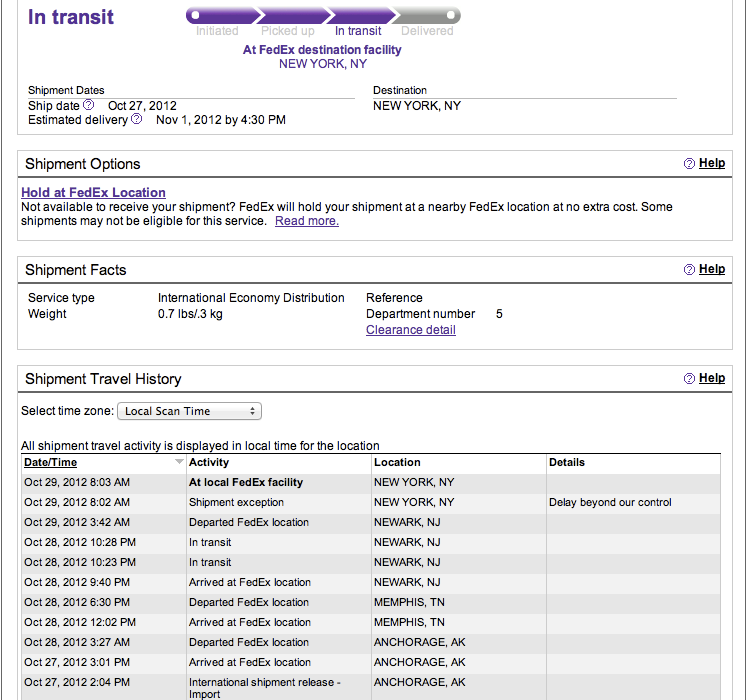Click 'Oct 27, 2012 2:04 PM' date cell
This screenshot has width=747, height=700.
click(77, 682)
